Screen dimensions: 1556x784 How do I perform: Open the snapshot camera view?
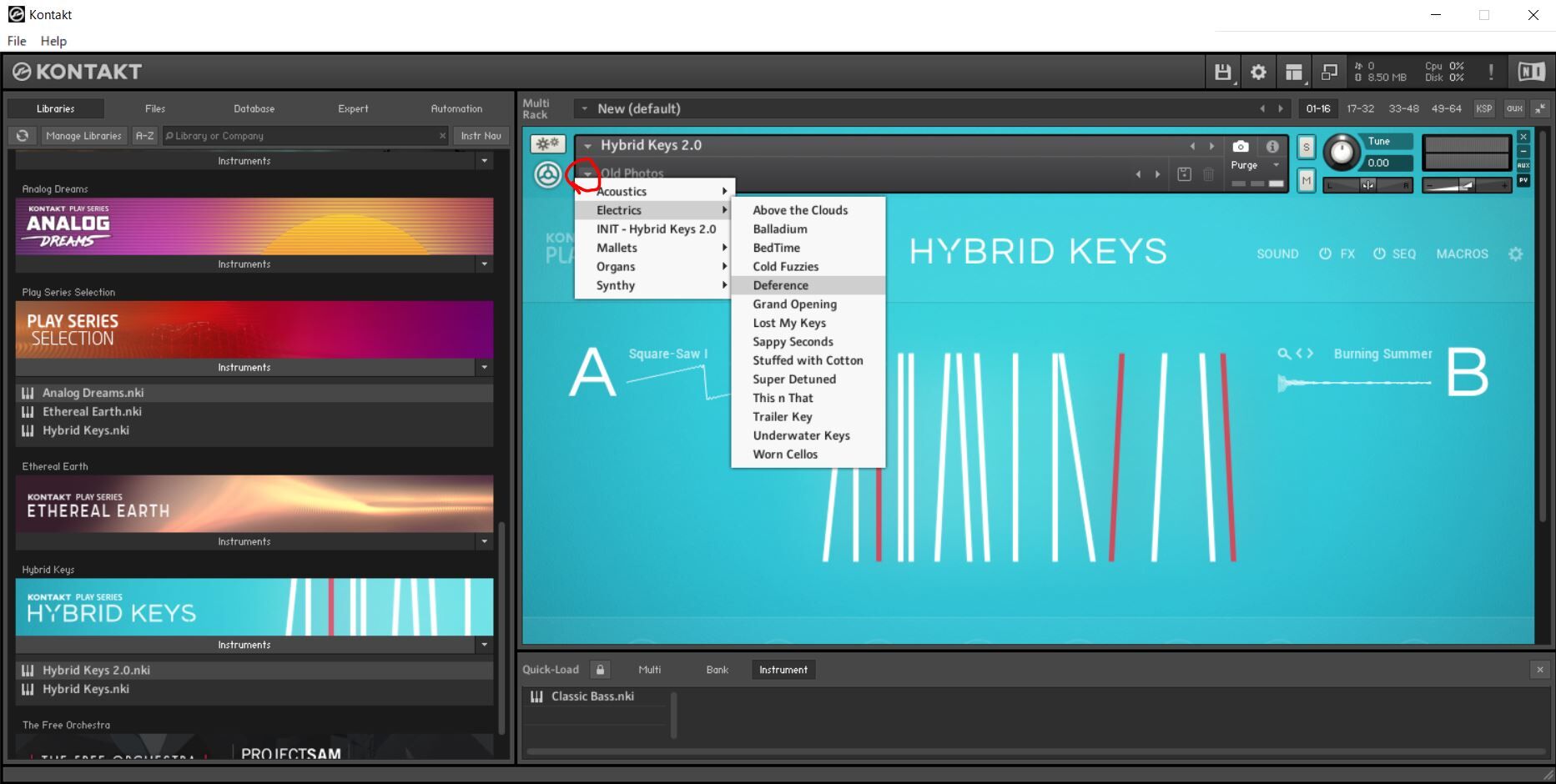[1241, 146]
